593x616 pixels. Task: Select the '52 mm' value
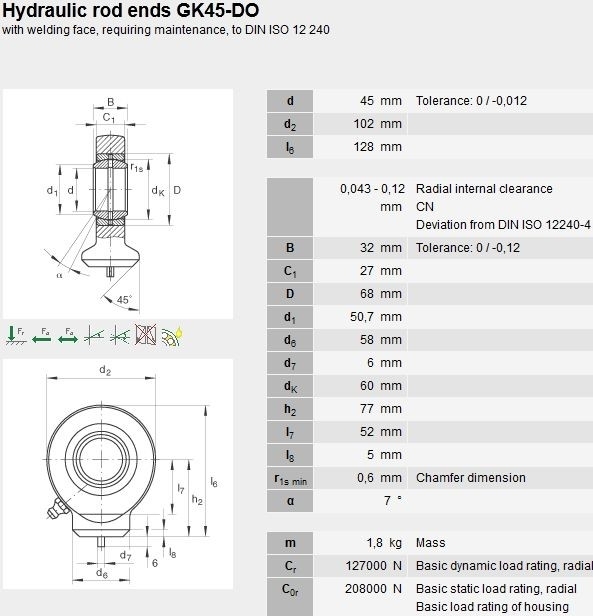381,432
